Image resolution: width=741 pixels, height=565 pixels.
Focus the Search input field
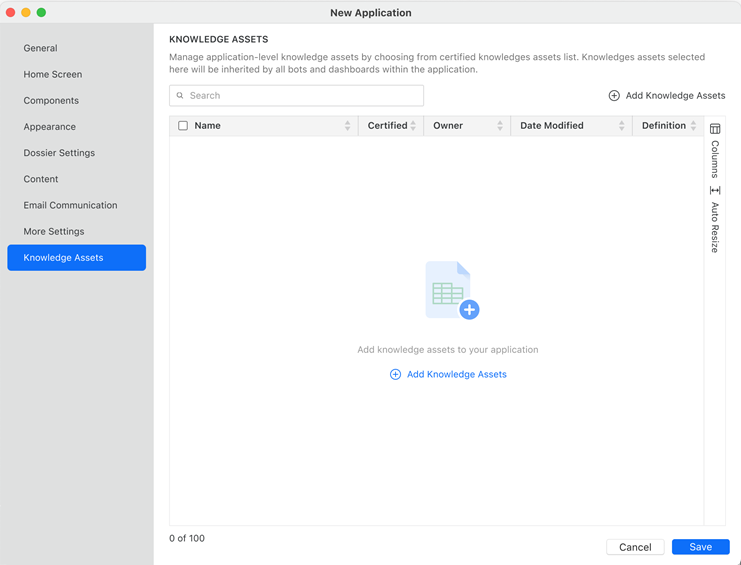click(x=300, y=96)
